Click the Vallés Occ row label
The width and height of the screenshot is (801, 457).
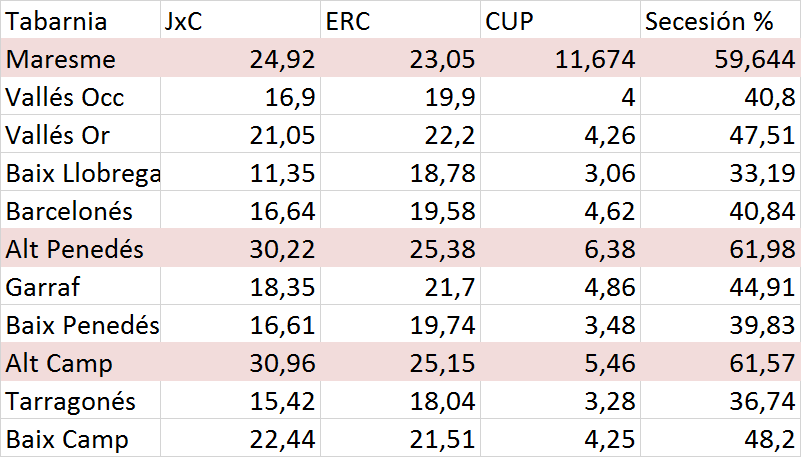pos(80,97)
